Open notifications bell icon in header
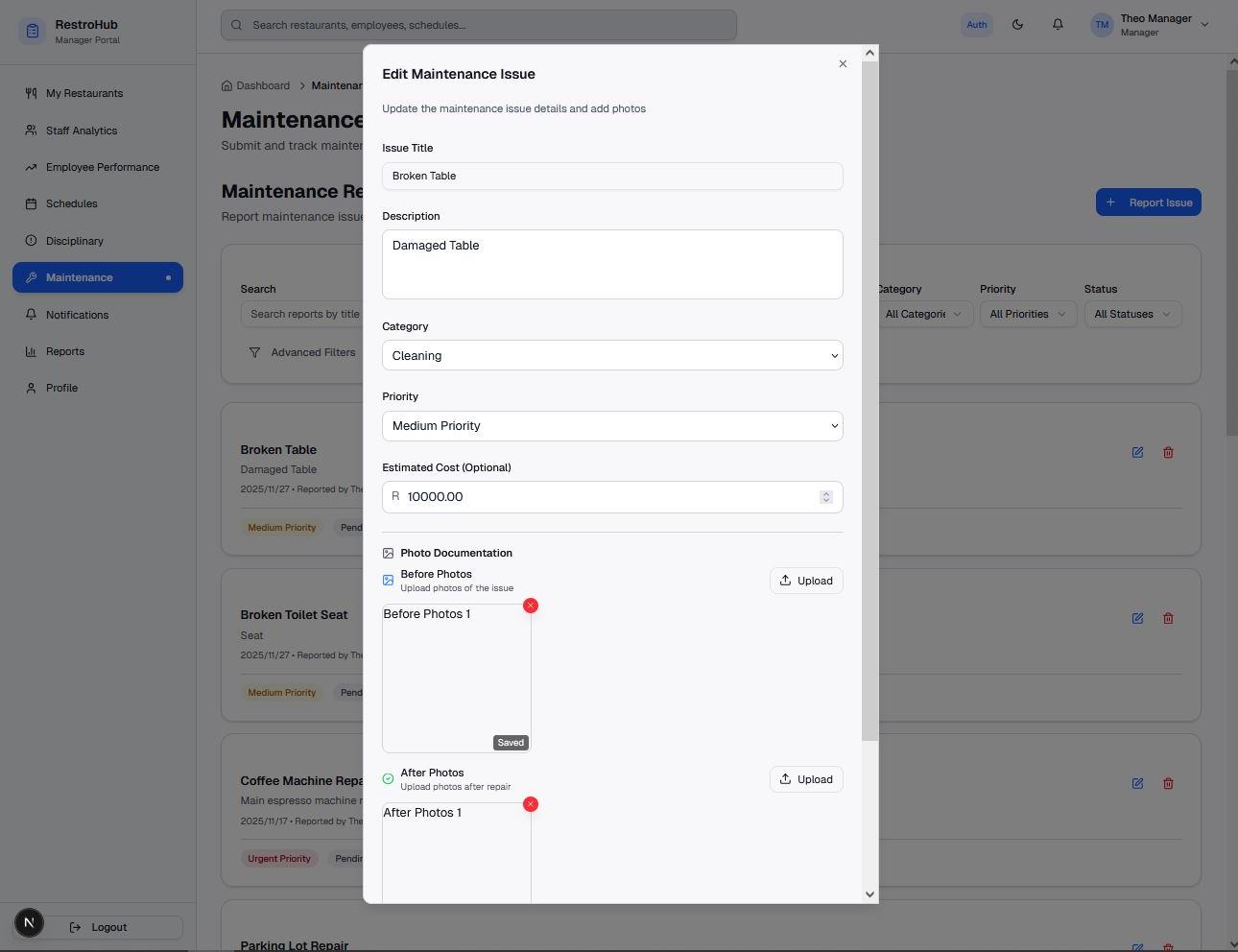1238x952 pixels. pos(1058,25)
